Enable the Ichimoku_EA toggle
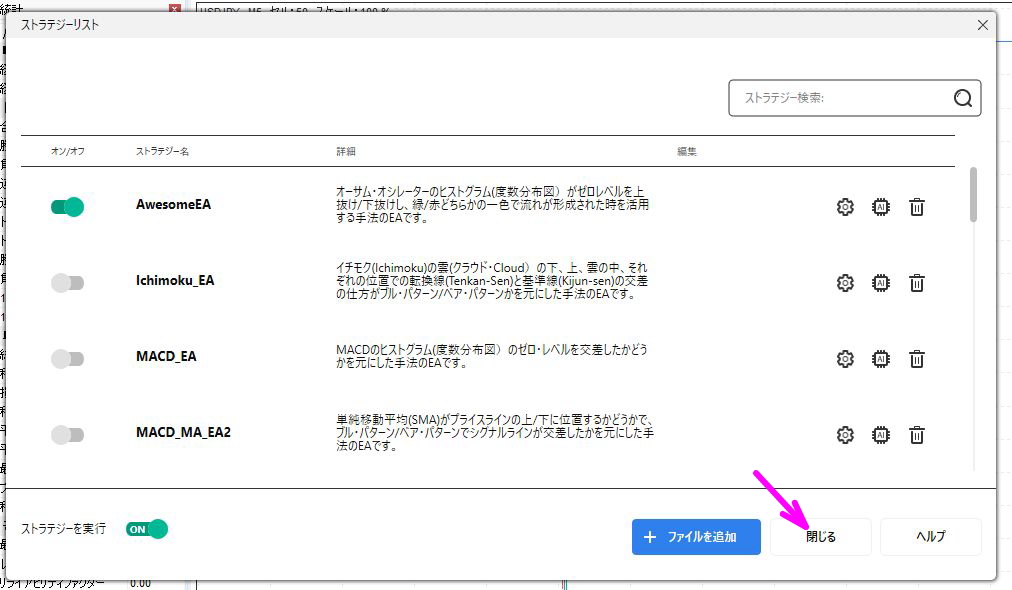 coord(68,283)
